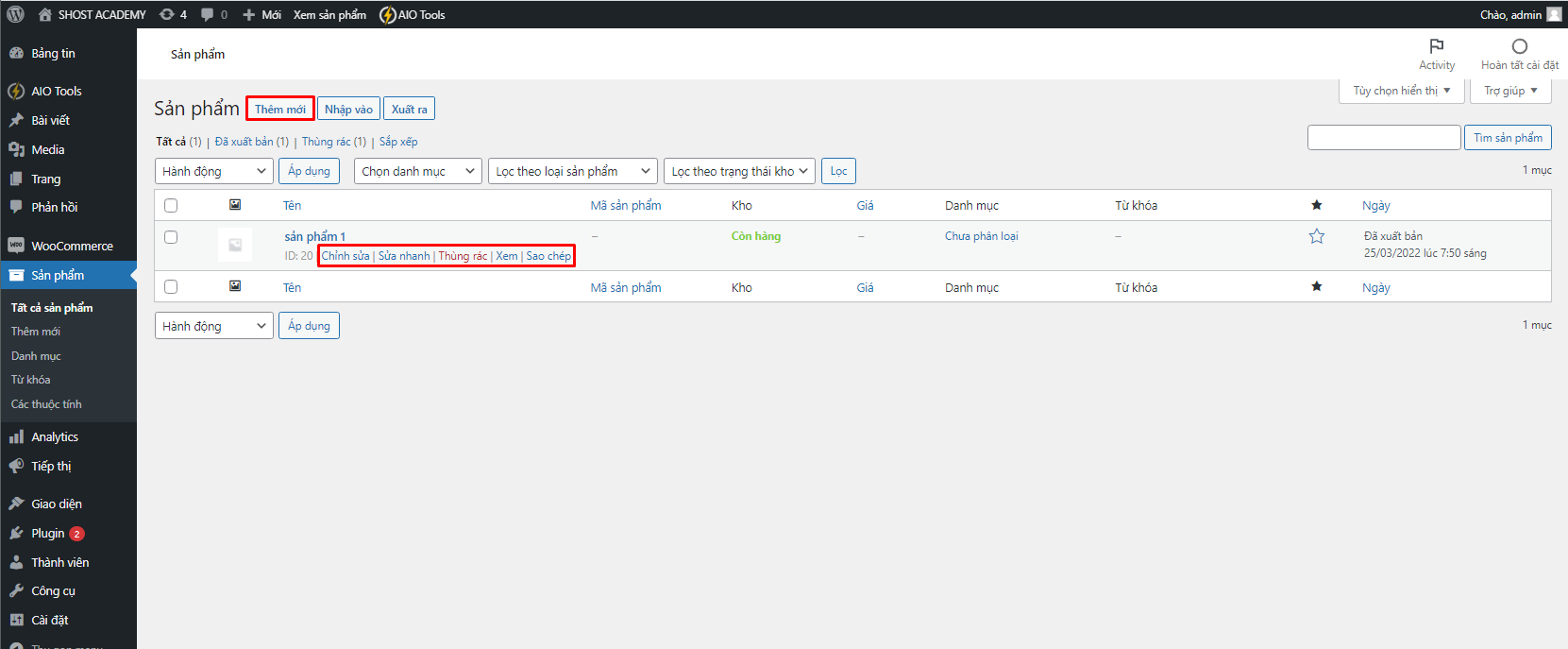Click the Bài viết pin icon
1568x649 pixels.
pyautogui.click(x=16, y=120)
